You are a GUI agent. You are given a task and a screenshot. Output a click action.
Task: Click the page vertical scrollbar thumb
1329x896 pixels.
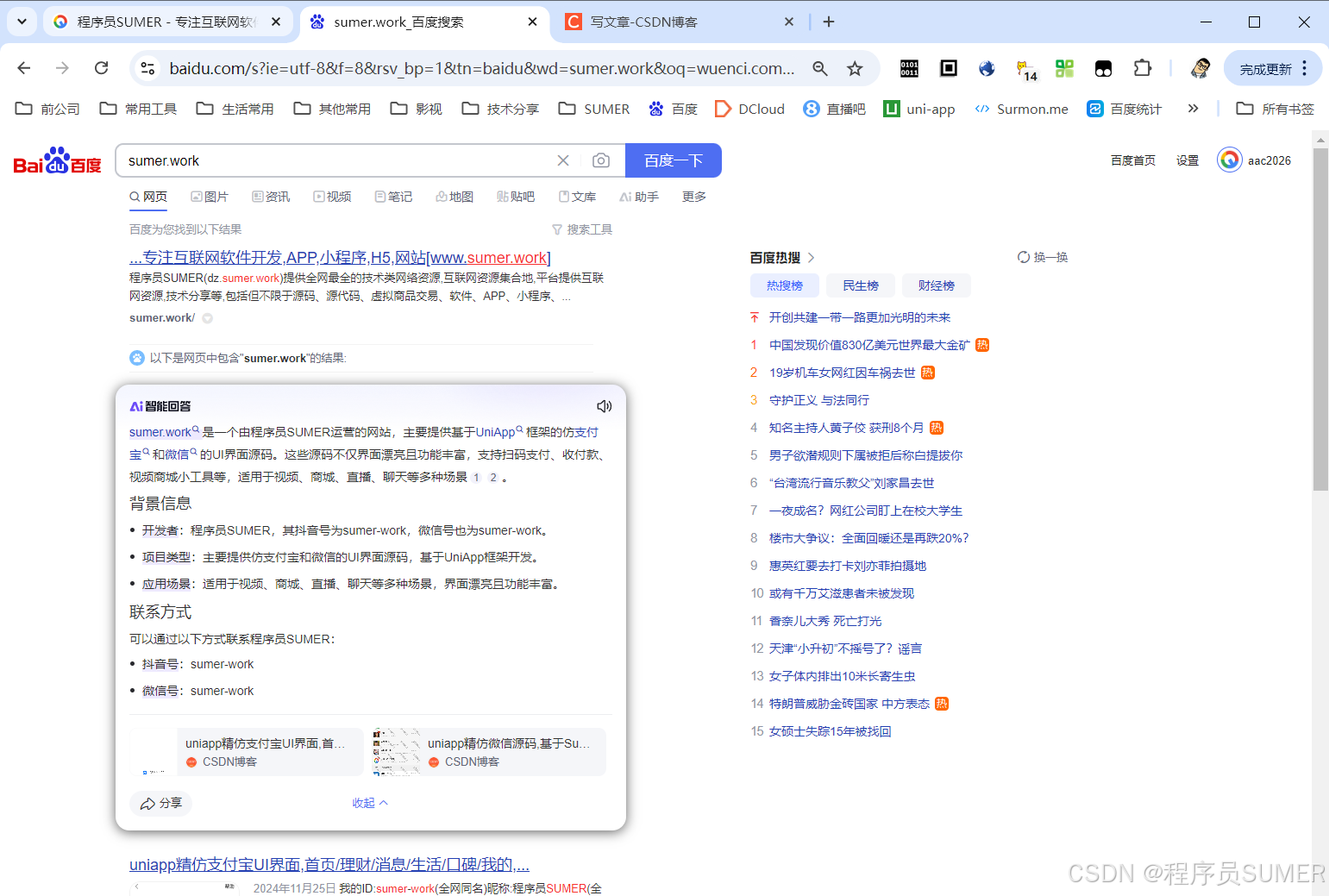click(1320, 319)
